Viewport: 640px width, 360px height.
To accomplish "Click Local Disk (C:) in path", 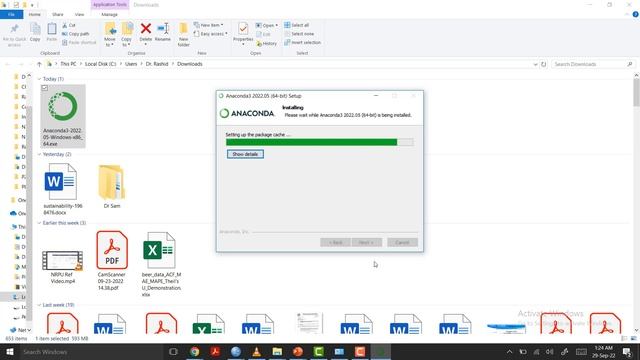I will pos(100,64).
